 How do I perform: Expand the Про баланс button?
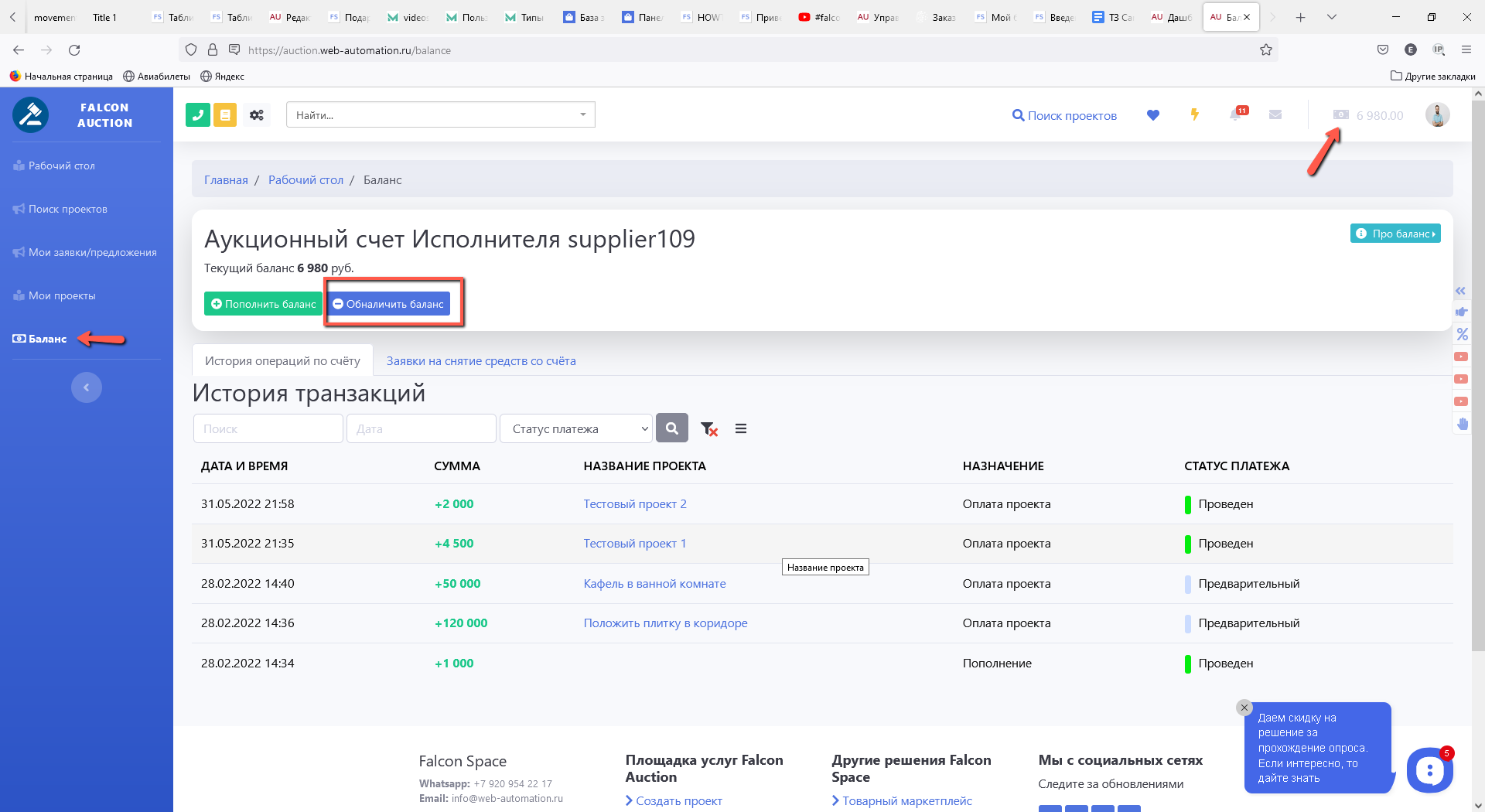(1395, 234)
